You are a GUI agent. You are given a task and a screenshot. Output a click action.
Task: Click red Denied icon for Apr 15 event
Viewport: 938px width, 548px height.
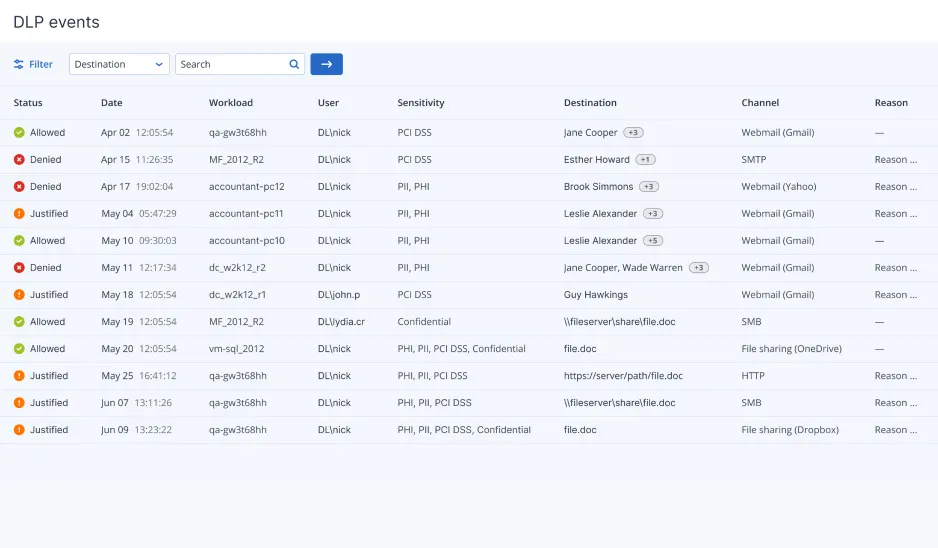point(19,159)
